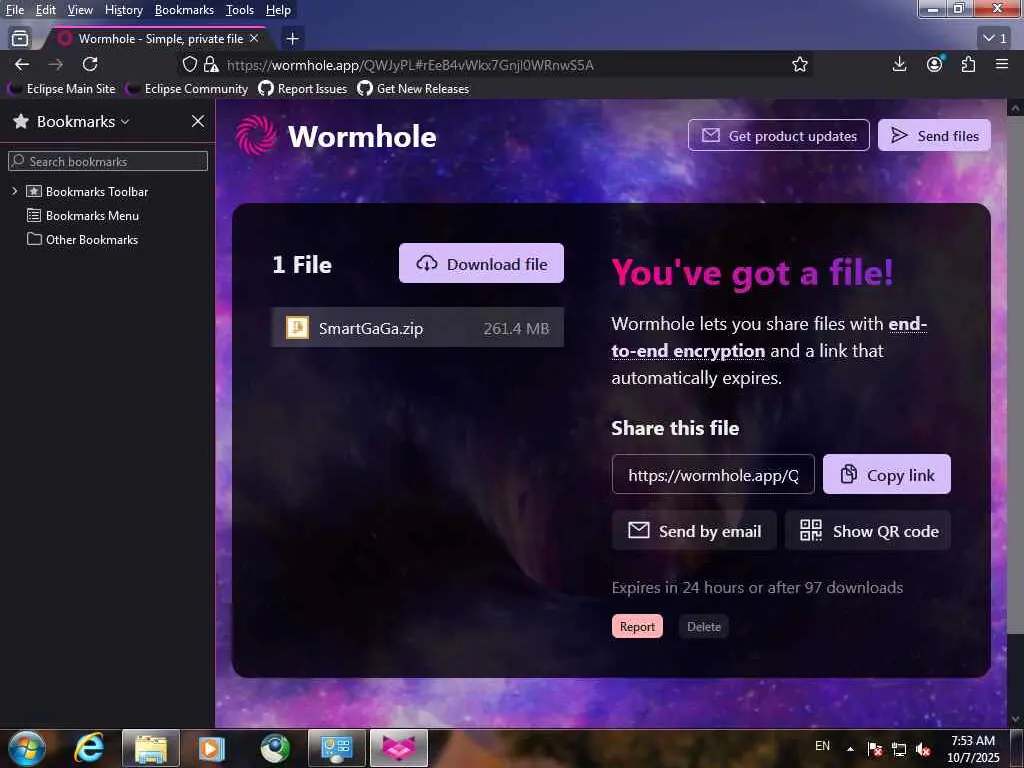
Task: Close the Wormhole tab
Action: pyautogui.click(x=254, y=39)
